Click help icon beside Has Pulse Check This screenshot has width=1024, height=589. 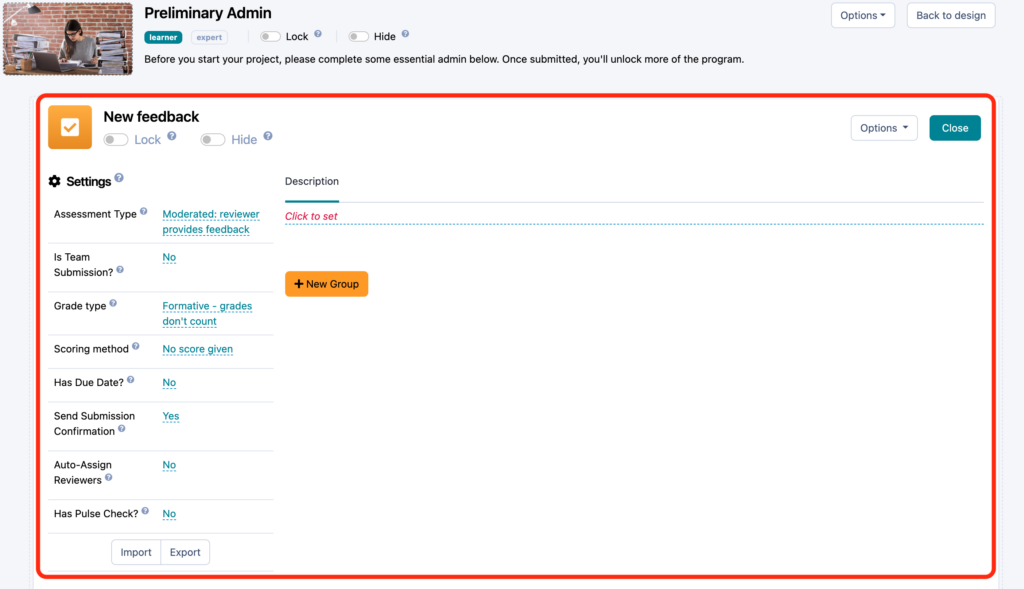(x=145, y=512)
